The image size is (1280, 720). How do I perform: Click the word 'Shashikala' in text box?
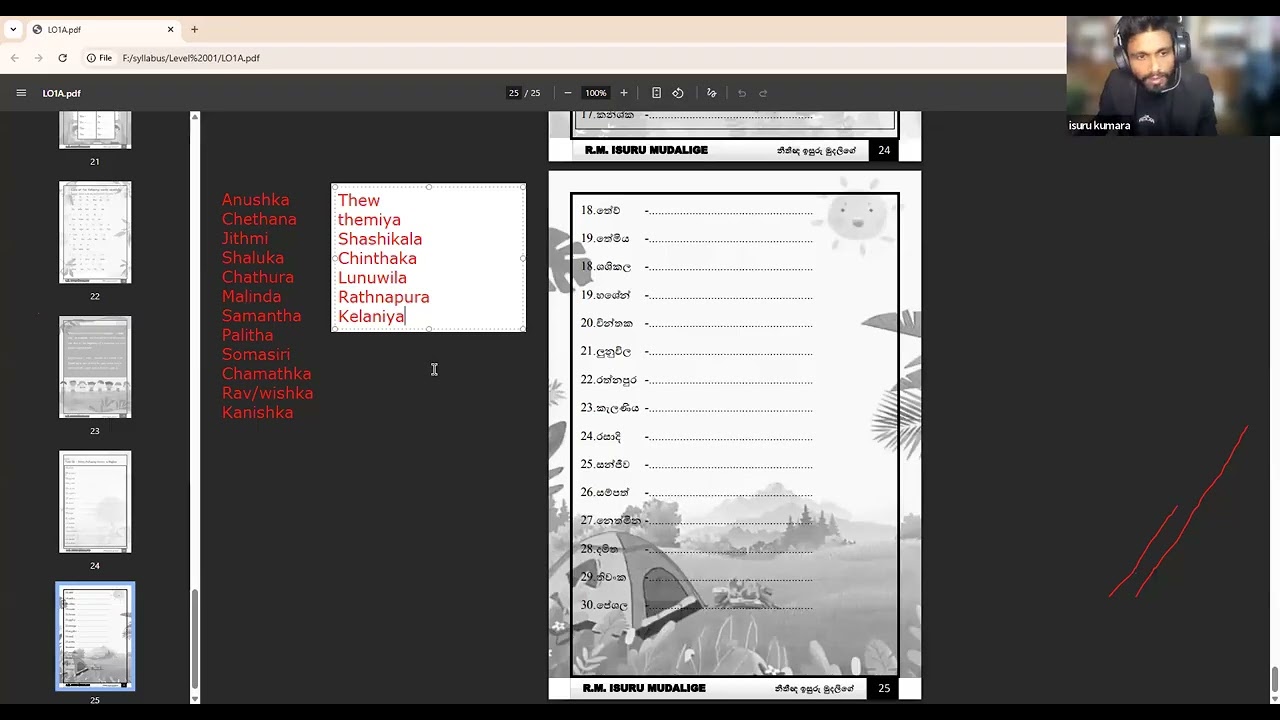click(x=380, y=239)
